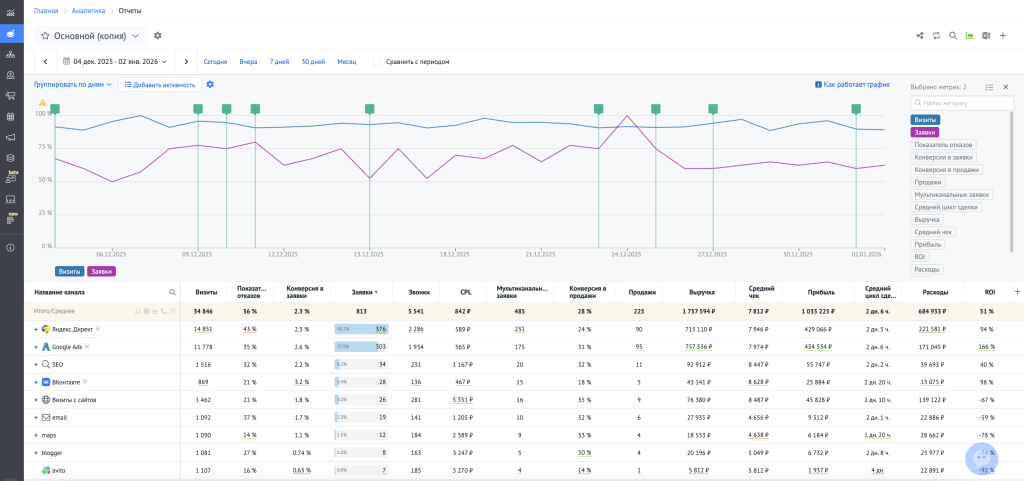
Task: Toggle the Выручка metric on chart
Action: (927, 219)
